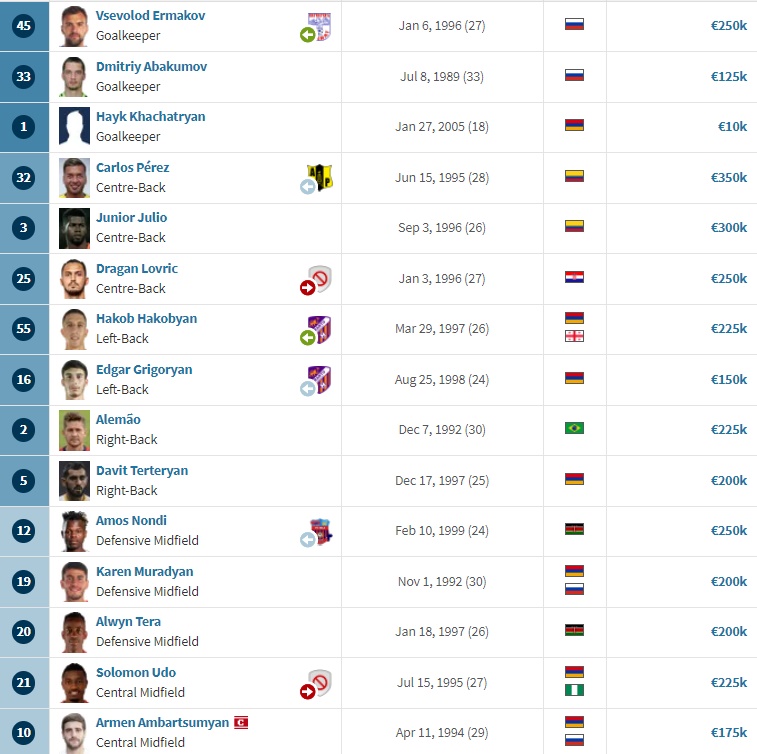Click Alemão's player photo thumbnail
Image resolution: width=757 pixels, height=754 pixels.
(x=74, y=430)
